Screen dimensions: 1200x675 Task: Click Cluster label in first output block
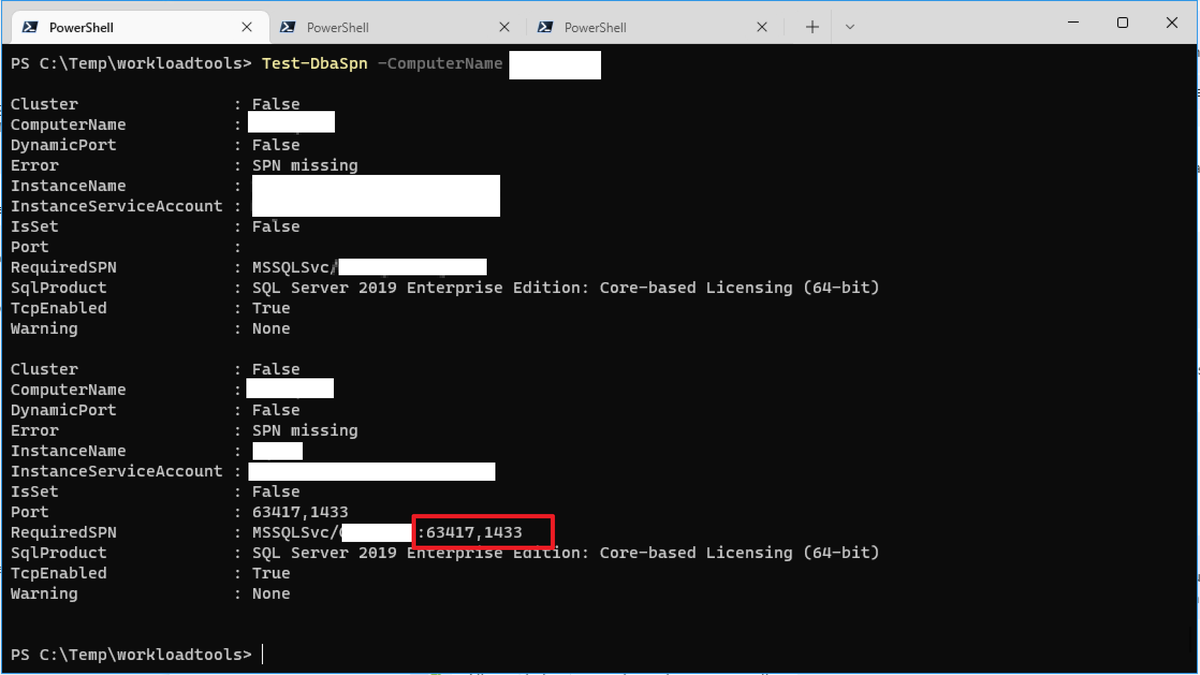point(44,104)
